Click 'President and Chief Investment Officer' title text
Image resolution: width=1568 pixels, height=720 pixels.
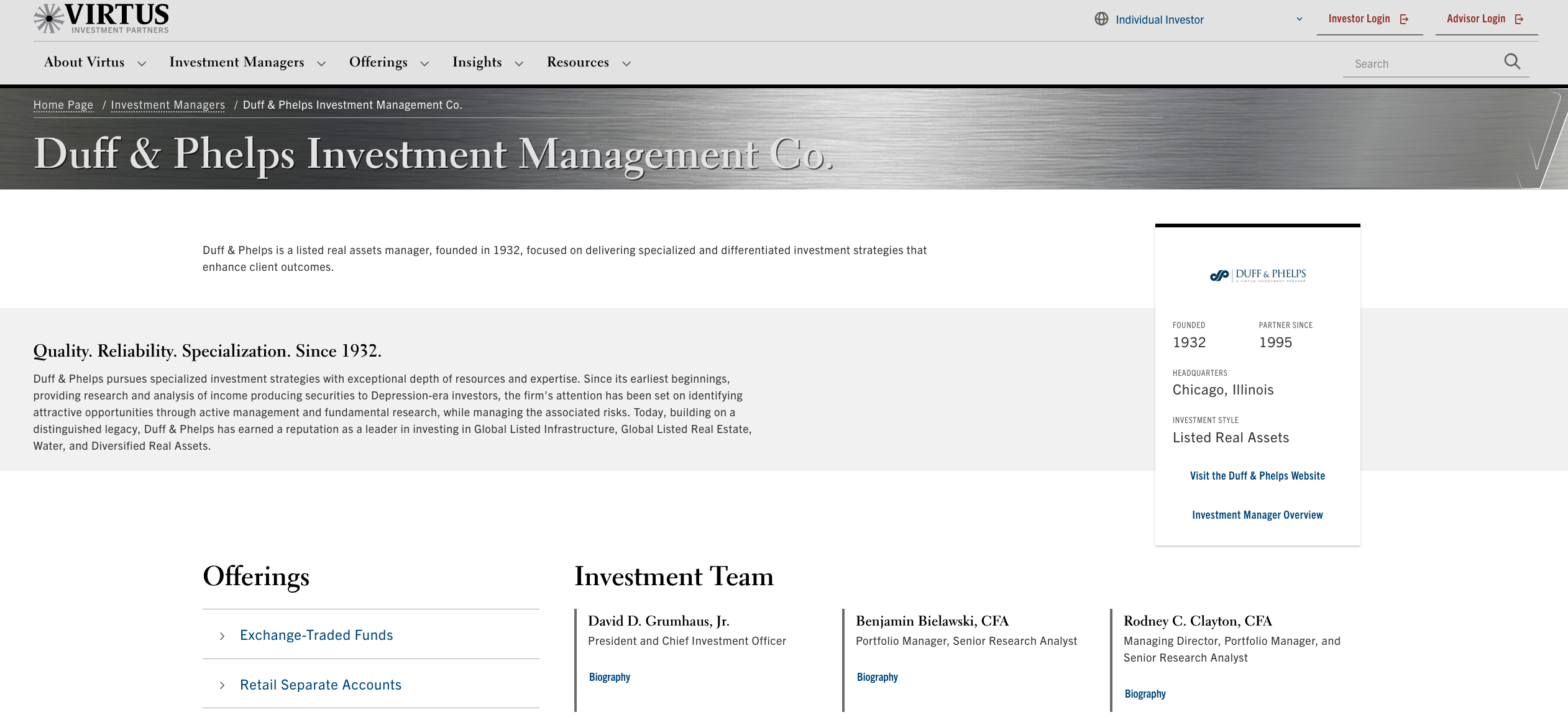pos(687,641)
